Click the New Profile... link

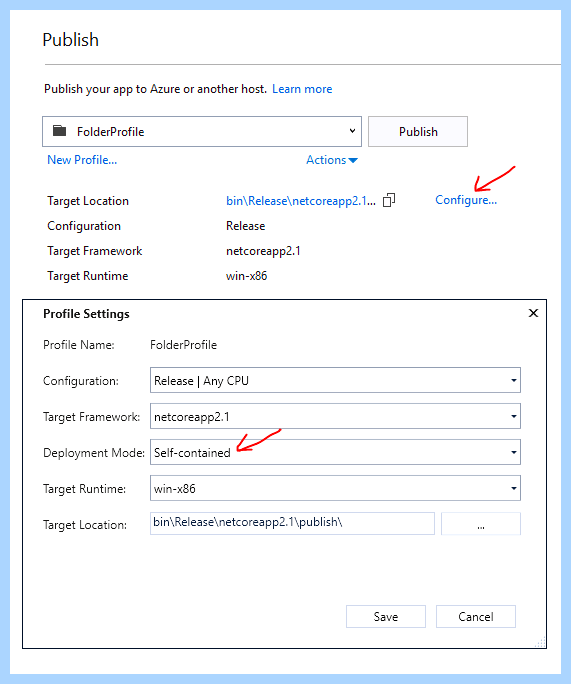click(82, 160)
